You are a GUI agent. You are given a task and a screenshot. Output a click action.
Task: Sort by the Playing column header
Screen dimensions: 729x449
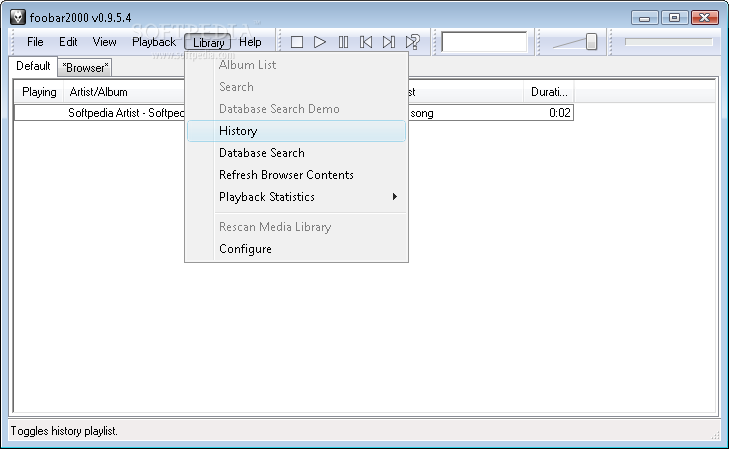tap(39, 92)
